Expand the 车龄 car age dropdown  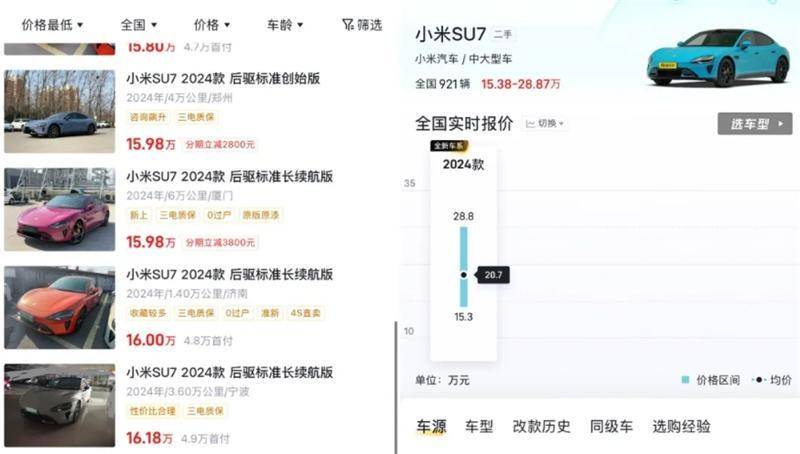[x=285, y=25]
